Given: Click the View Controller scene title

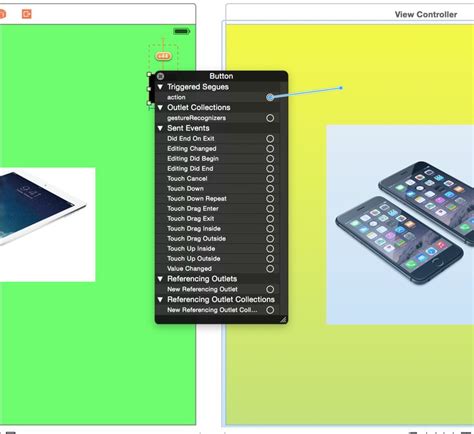Looking at the screenshot, I should click(426, 14).
